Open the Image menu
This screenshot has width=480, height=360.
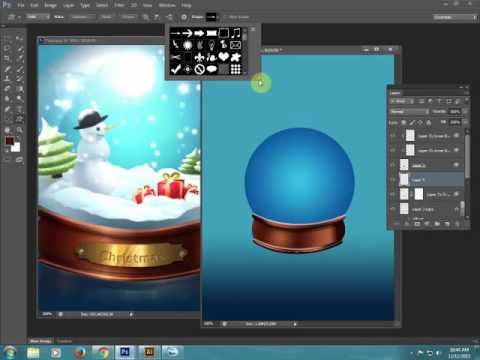[50, 5]
